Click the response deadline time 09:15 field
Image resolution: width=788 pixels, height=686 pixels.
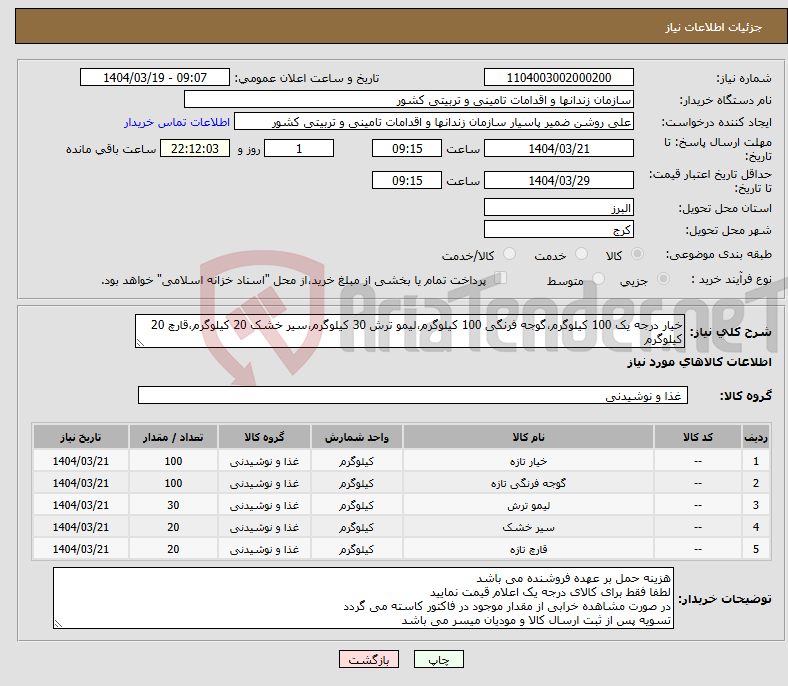point(407,148)
